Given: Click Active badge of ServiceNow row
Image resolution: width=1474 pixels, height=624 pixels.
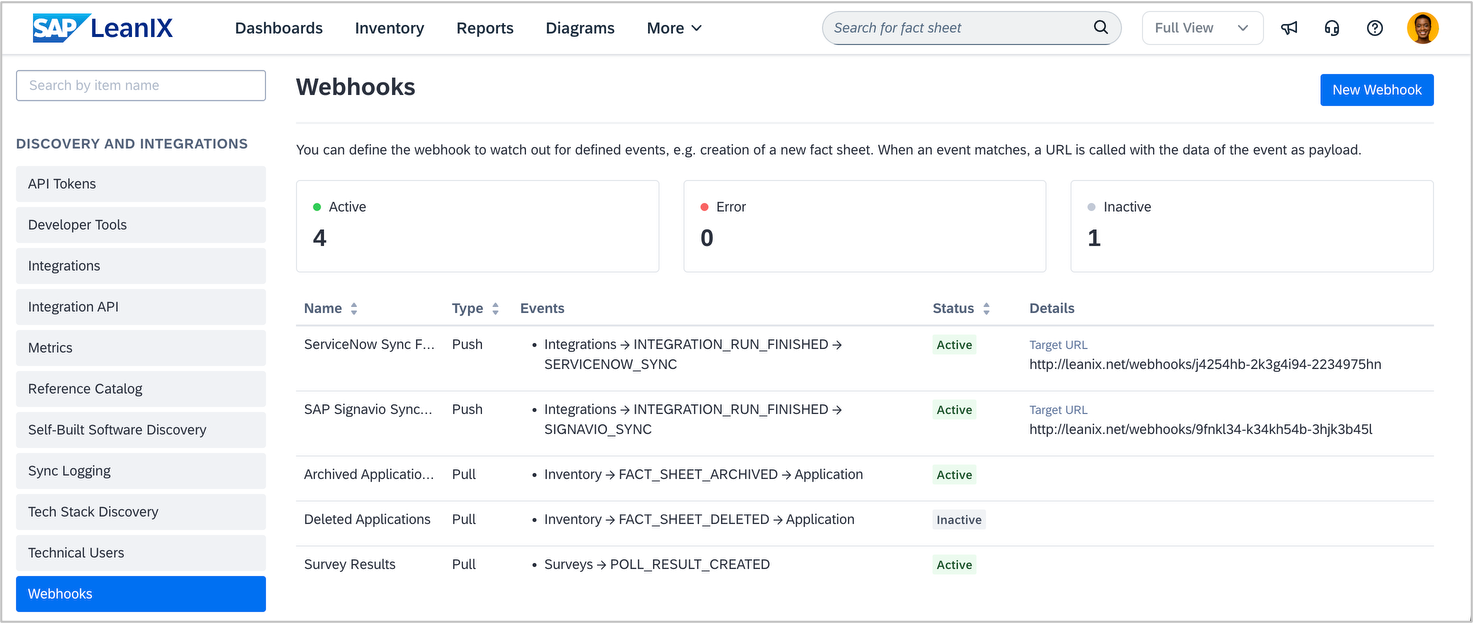Looking at the screenshot, I should (954, 345).
